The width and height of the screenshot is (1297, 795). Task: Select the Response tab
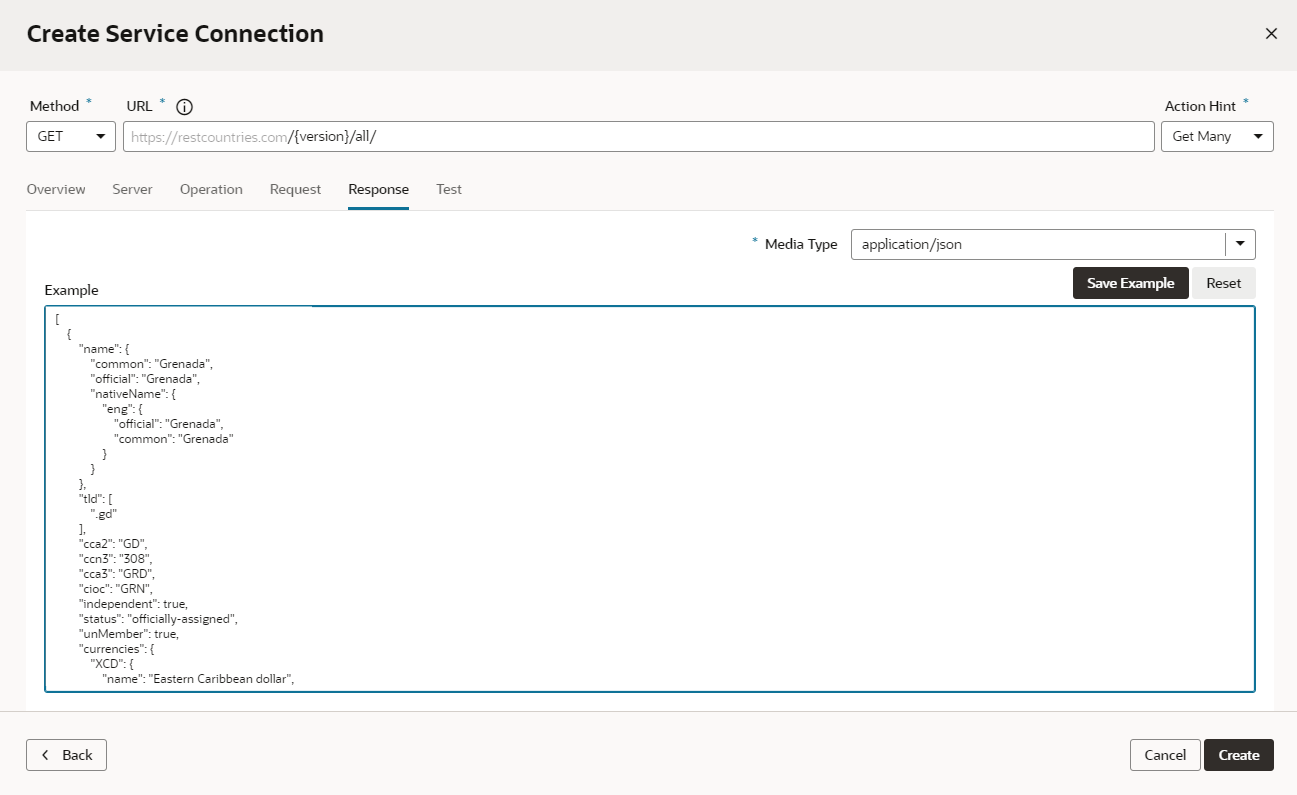click(378, 189)
